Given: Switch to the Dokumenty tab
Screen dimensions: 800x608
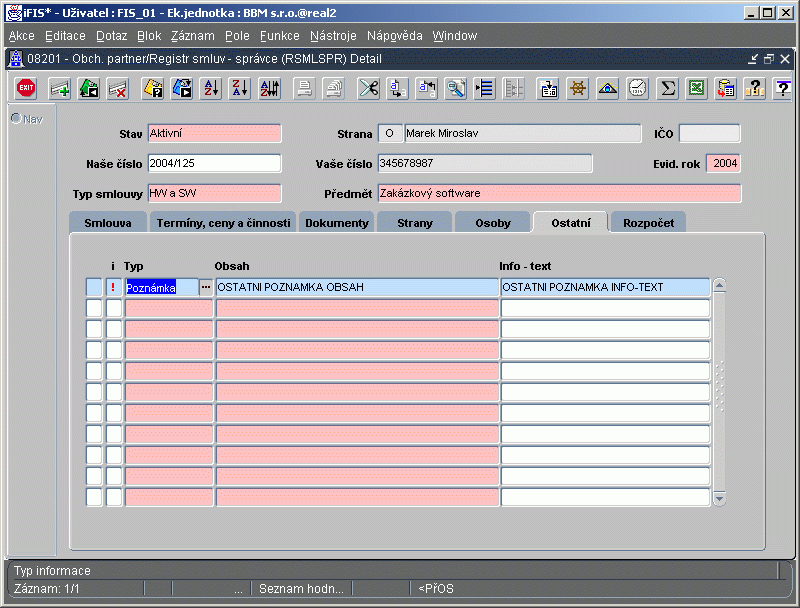Looking at the screenshot, I should click(x=337, y=223).
